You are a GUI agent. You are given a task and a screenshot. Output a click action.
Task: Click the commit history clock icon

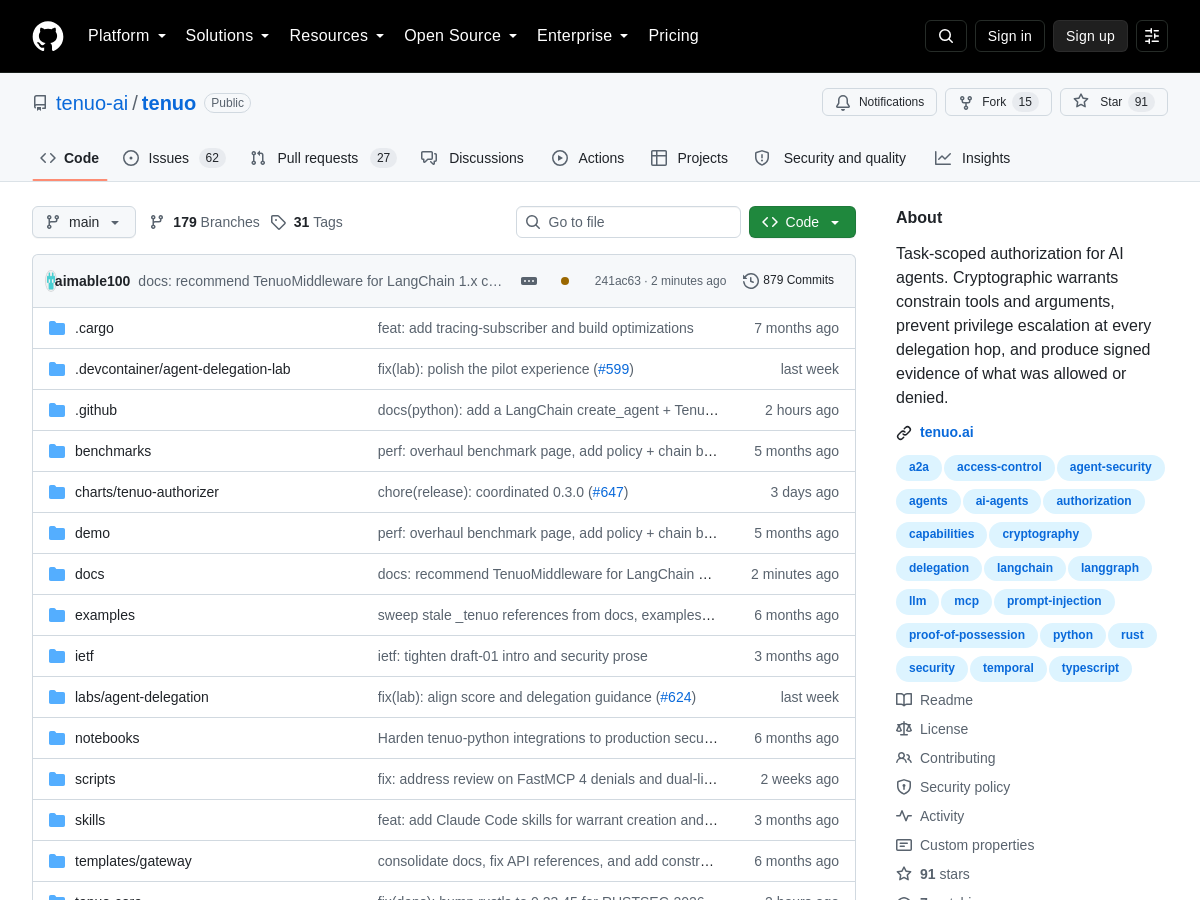[x=751, y=281]
